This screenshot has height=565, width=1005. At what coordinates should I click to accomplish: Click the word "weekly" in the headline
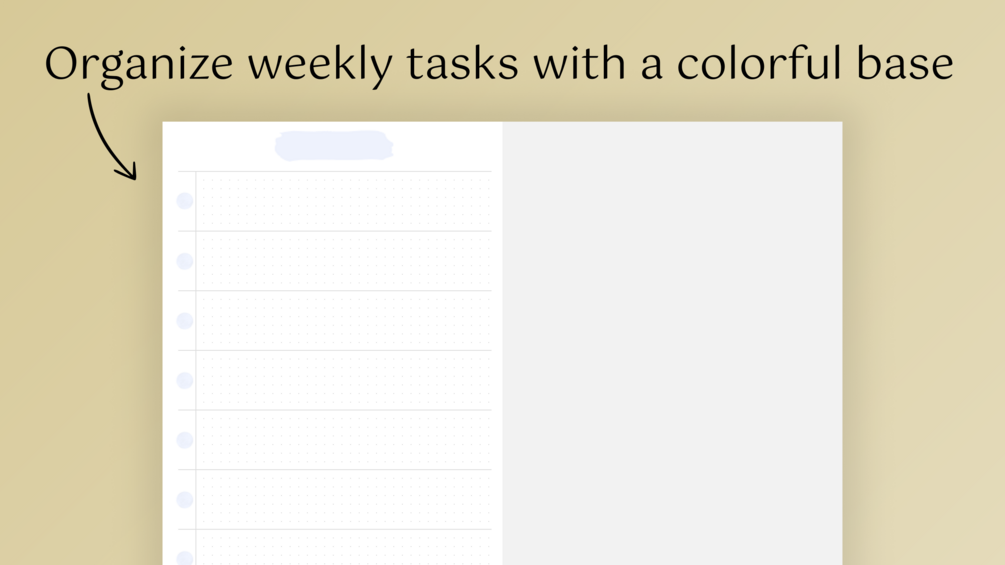pos(320,65)
